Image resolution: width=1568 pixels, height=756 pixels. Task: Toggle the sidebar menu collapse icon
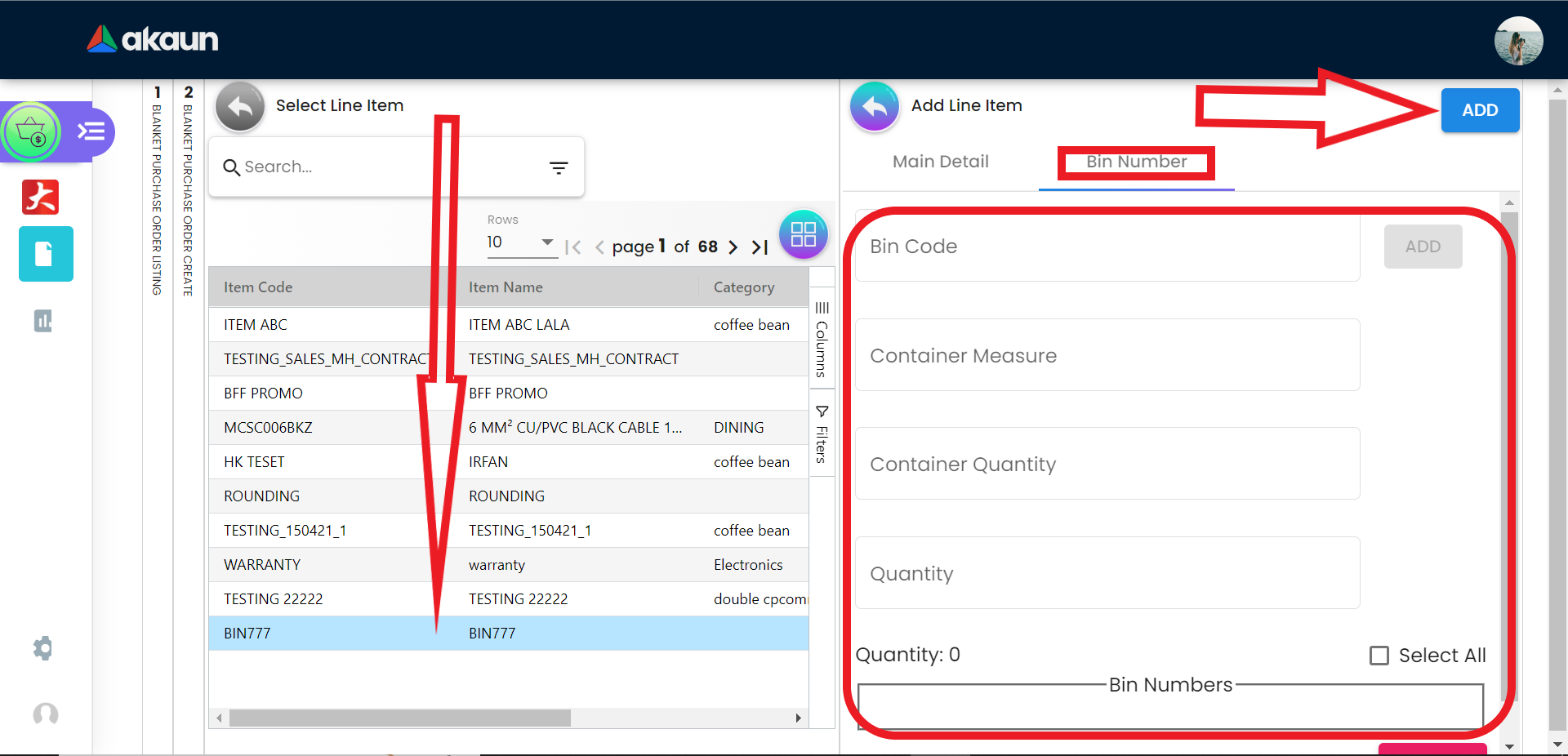pos(91,131)
